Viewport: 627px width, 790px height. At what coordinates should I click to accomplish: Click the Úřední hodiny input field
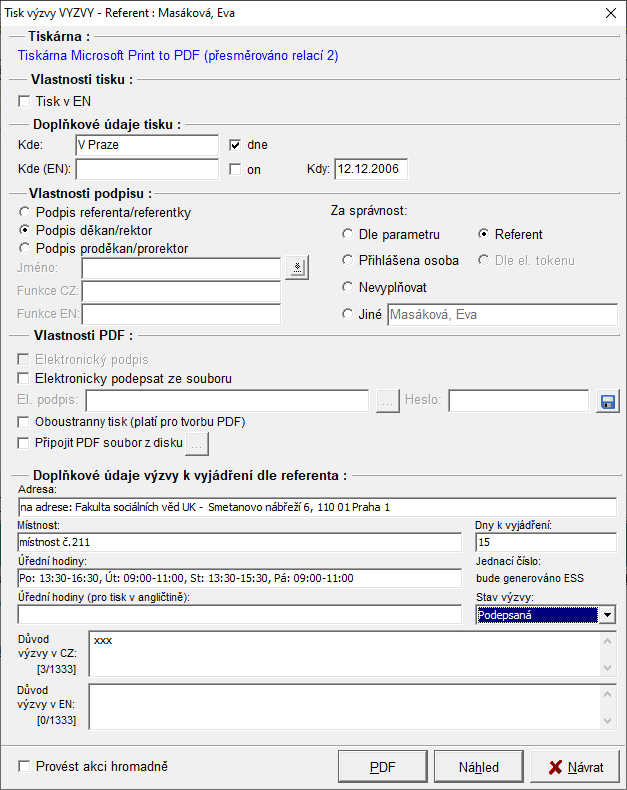click(x=239, y=578)
